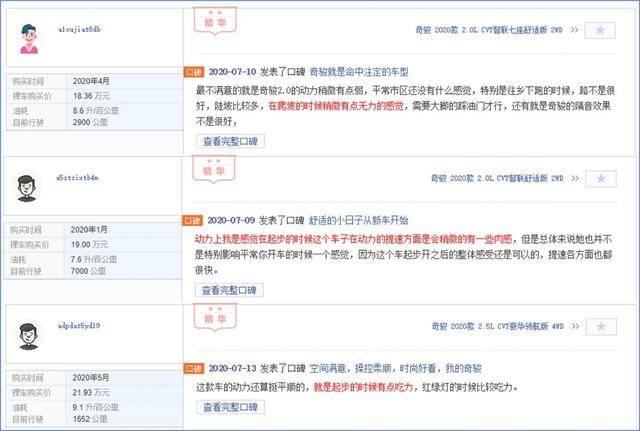Image resolution: width=640 pixels, height=431 pixels.
Task: Click fuel consumption value 9.1 升/百公里
Action: pyautogui.click(x=96, y=407)
